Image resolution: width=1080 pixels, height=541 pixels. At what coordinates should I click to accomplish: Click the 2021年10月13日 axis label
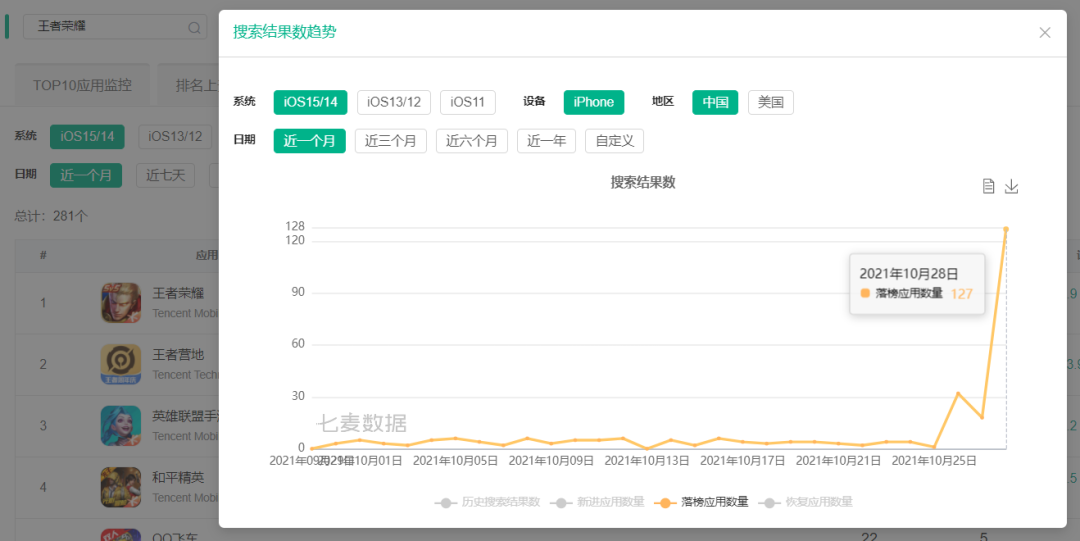(647, 461)
